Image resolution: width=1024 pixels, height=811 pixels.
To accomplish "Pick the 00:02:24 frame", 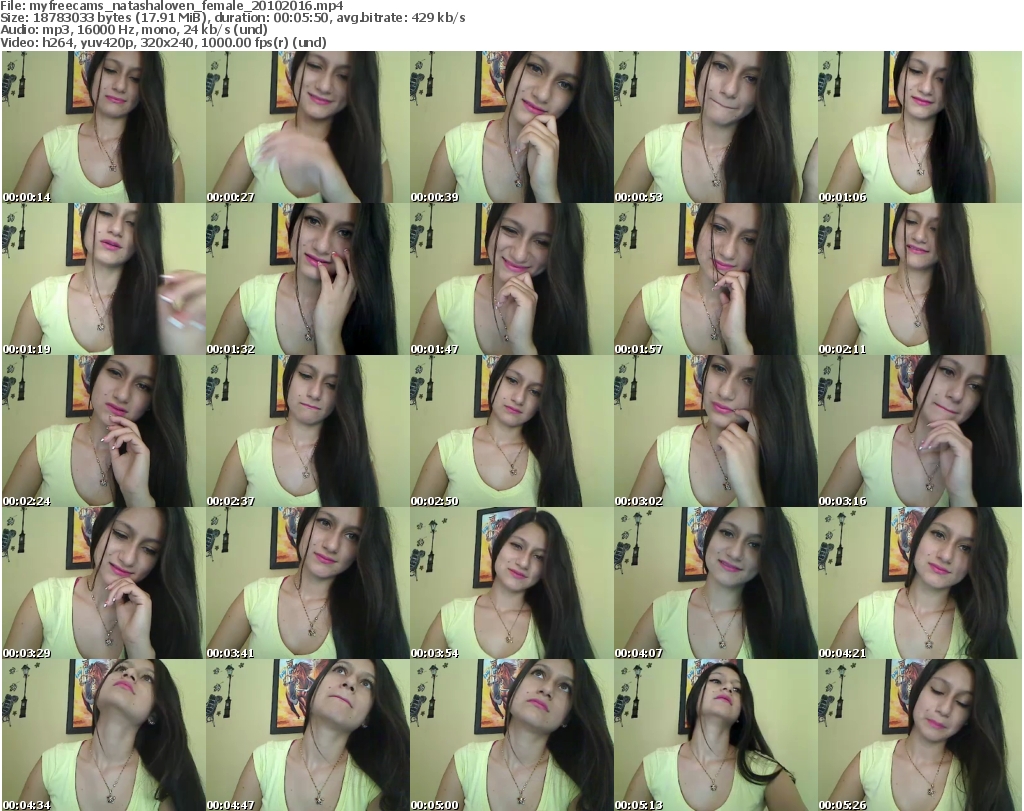I will click(x=104, y=431).
